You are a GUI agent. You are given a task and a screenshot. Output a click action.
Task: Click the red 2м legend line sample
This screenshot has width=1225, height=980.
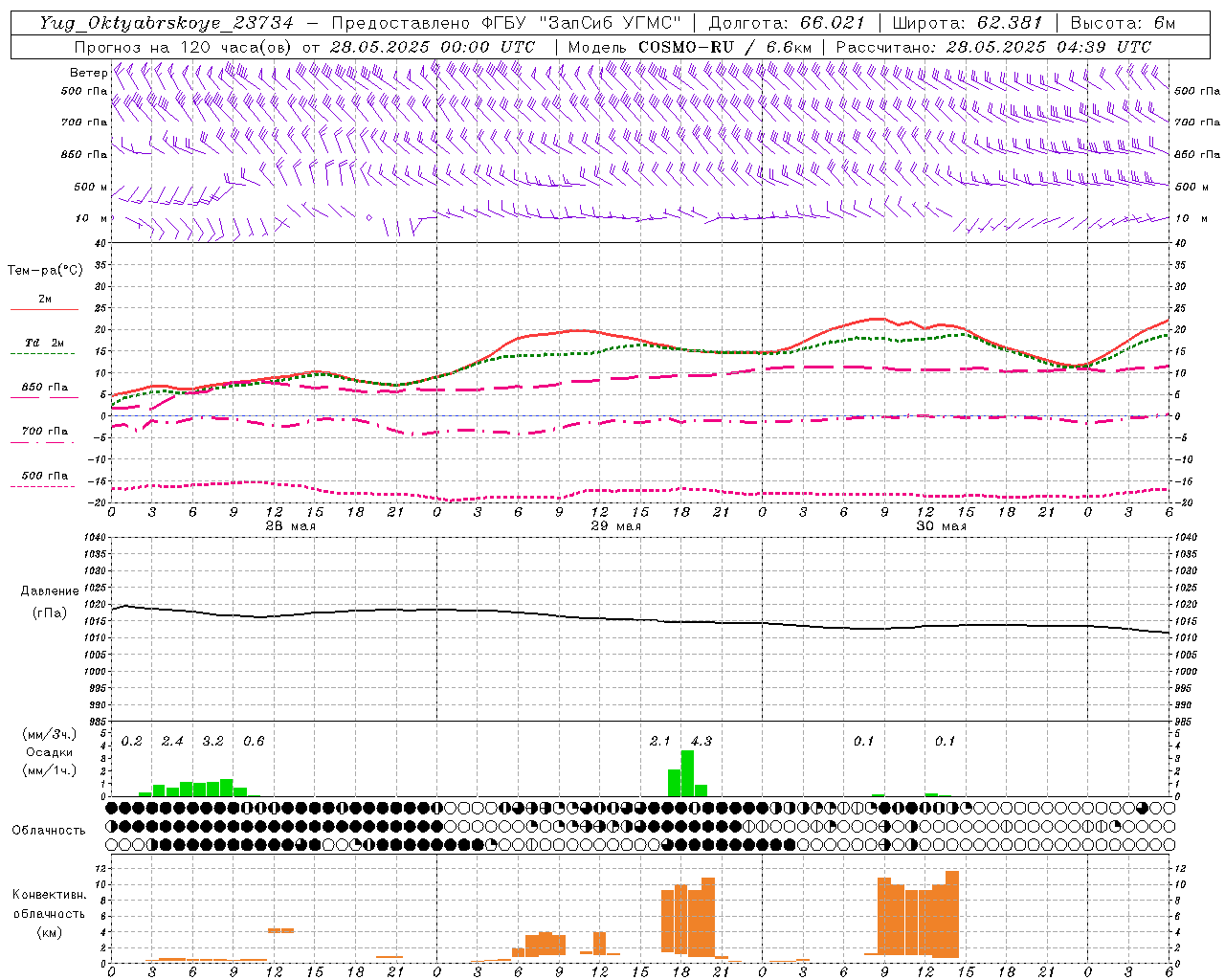click(44, 309)
